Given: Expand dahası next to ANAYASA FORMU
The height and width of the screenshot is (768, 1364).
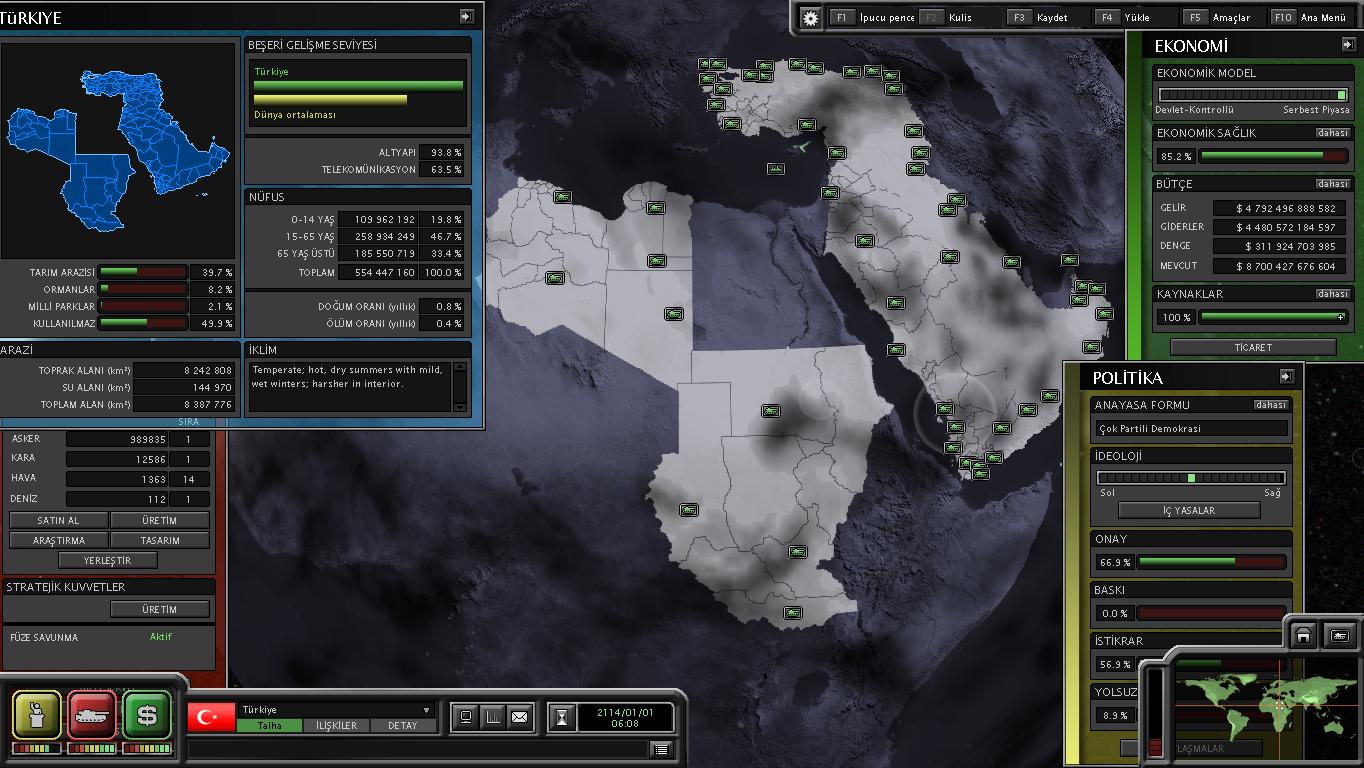Looking at the screenshot, I should [x=1271, y=405].
